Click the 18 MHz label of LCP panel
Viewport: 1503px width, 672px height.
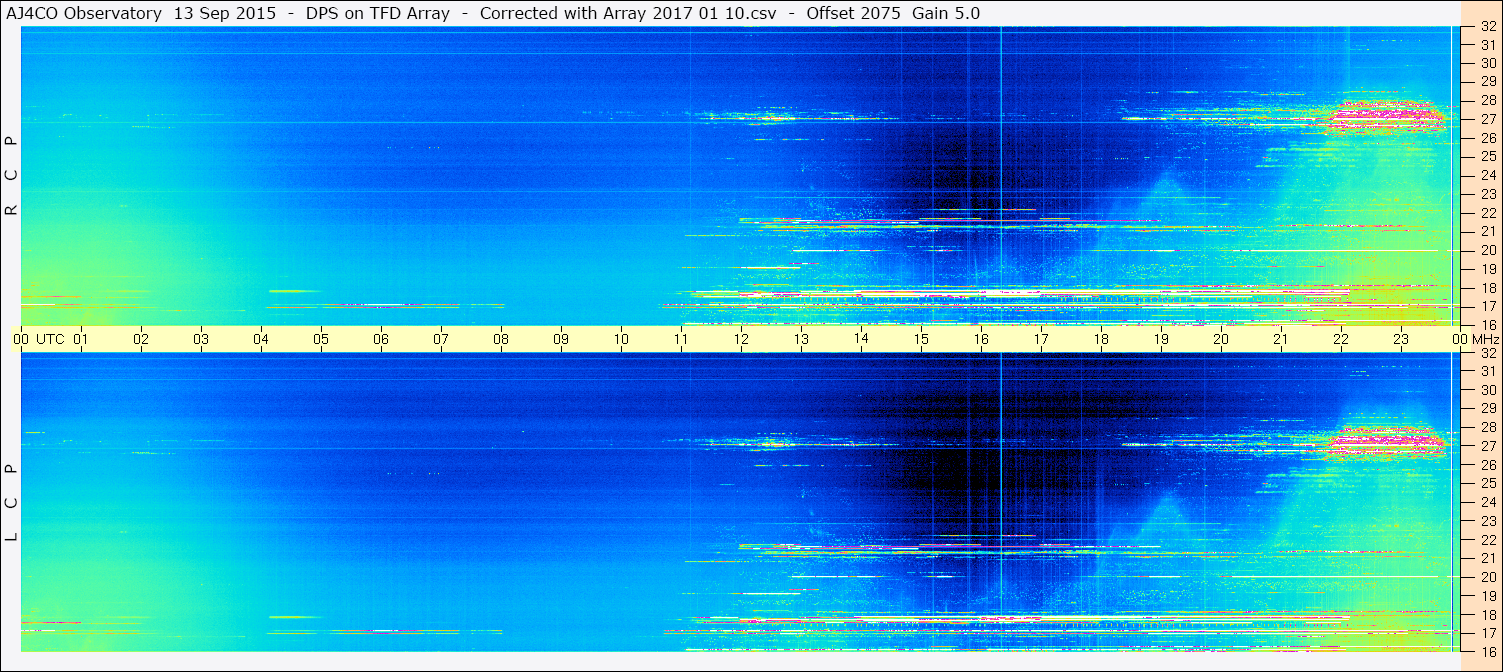tap(1487, 615)
